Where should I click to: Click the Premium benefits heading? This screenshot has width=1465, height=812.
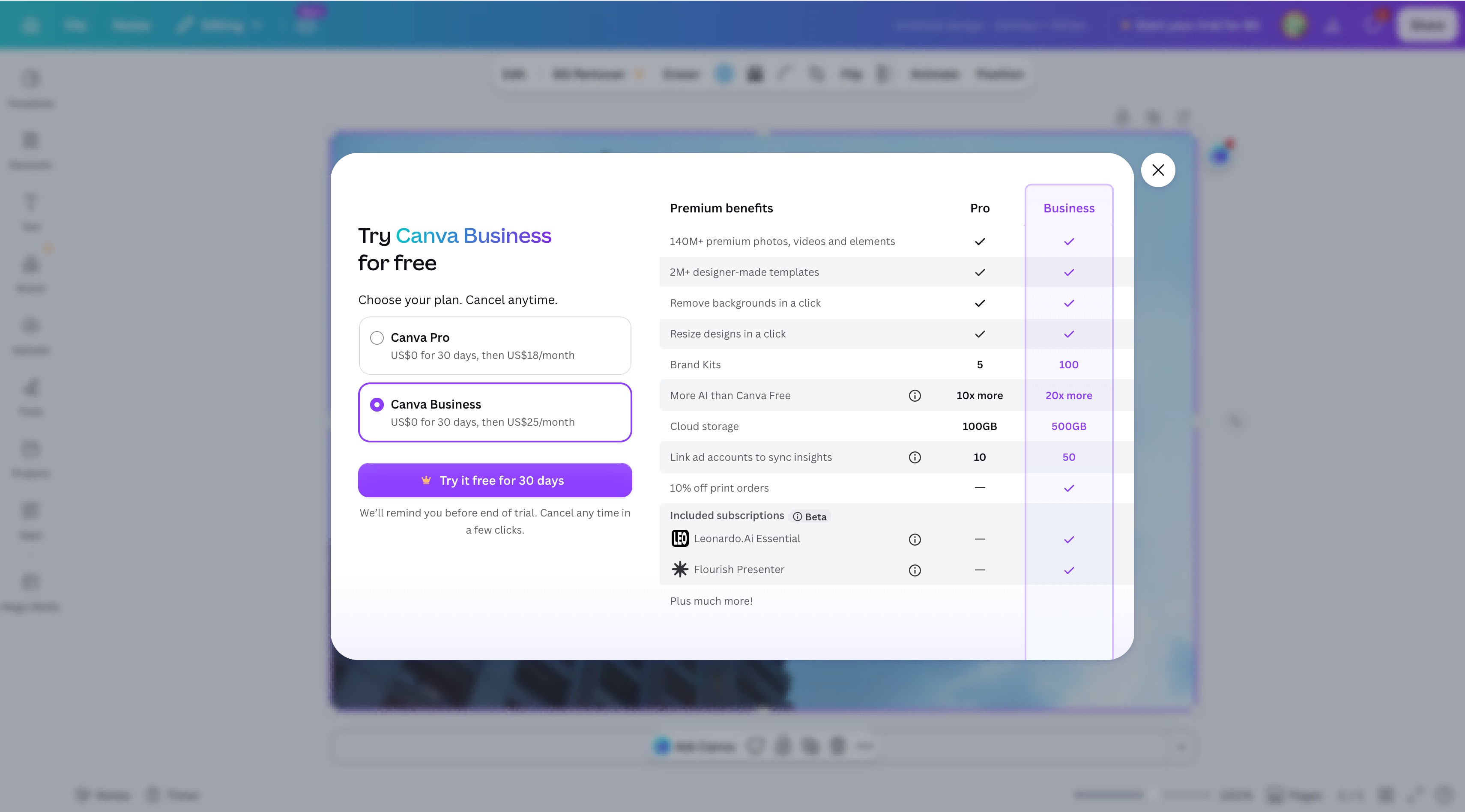(x=721, y=208)
